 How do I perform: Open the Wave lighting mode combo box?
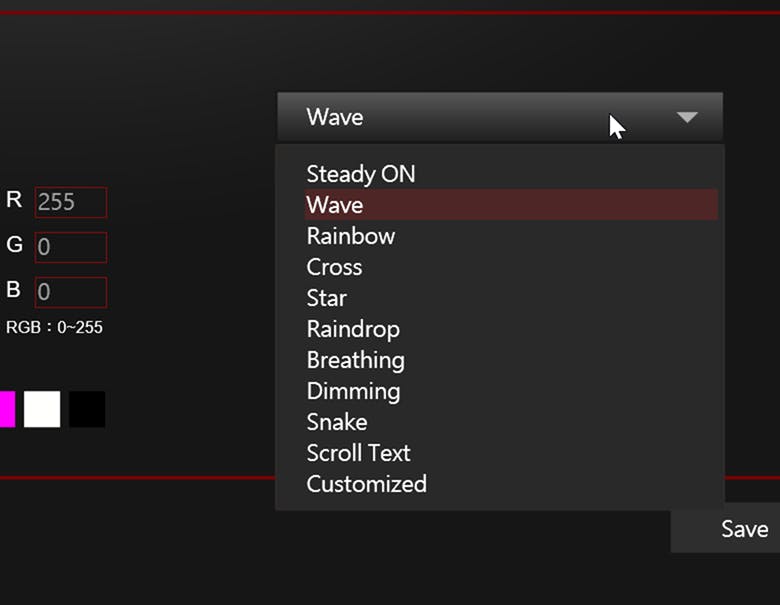click(500, 117)
